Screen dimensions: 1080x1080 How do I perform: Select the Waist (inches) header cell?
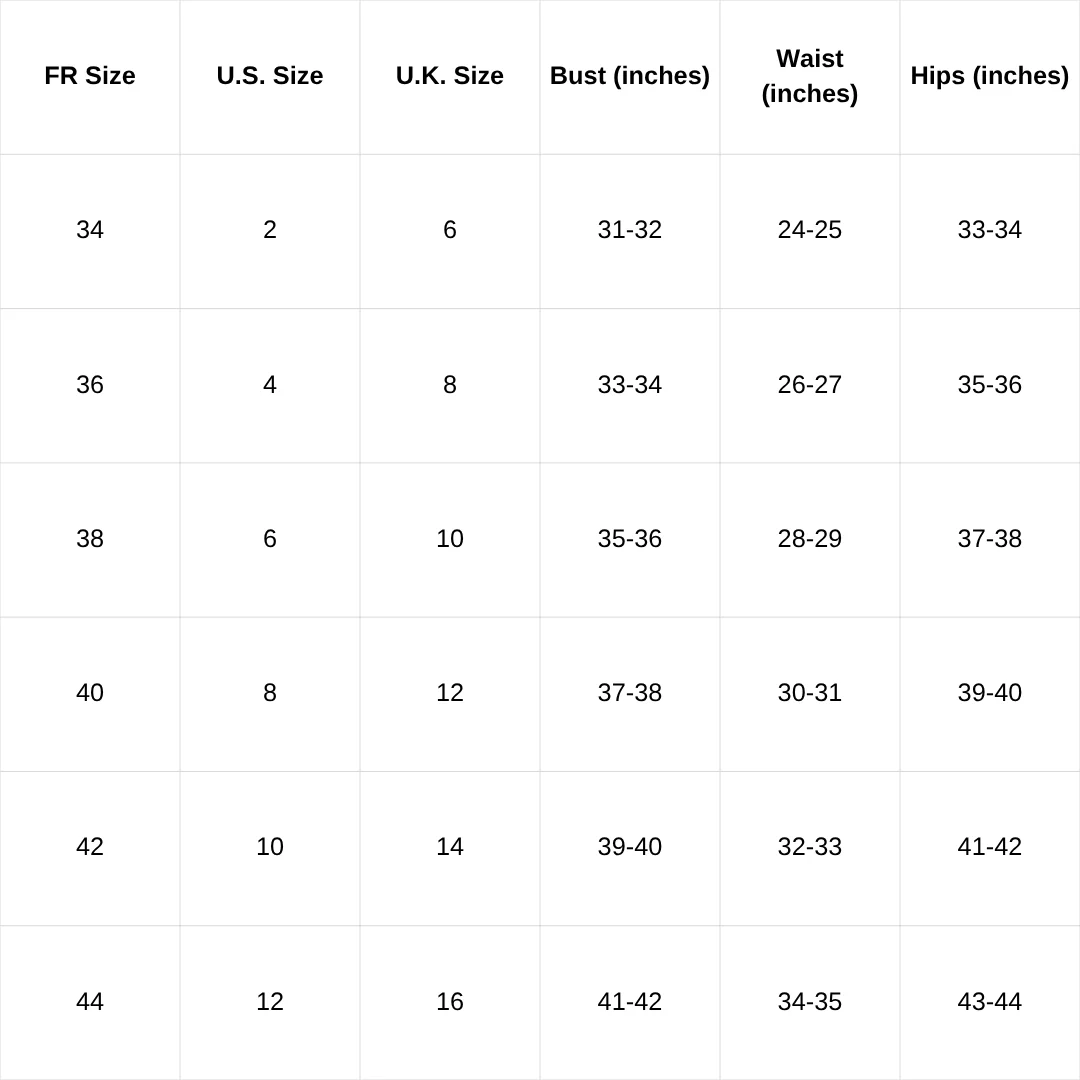[810, 76]
